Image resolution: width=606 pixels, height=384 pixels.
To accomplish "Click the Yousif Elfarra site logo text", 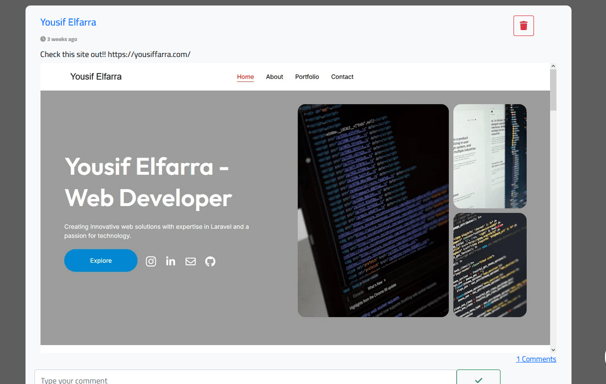I will [96, 77].
